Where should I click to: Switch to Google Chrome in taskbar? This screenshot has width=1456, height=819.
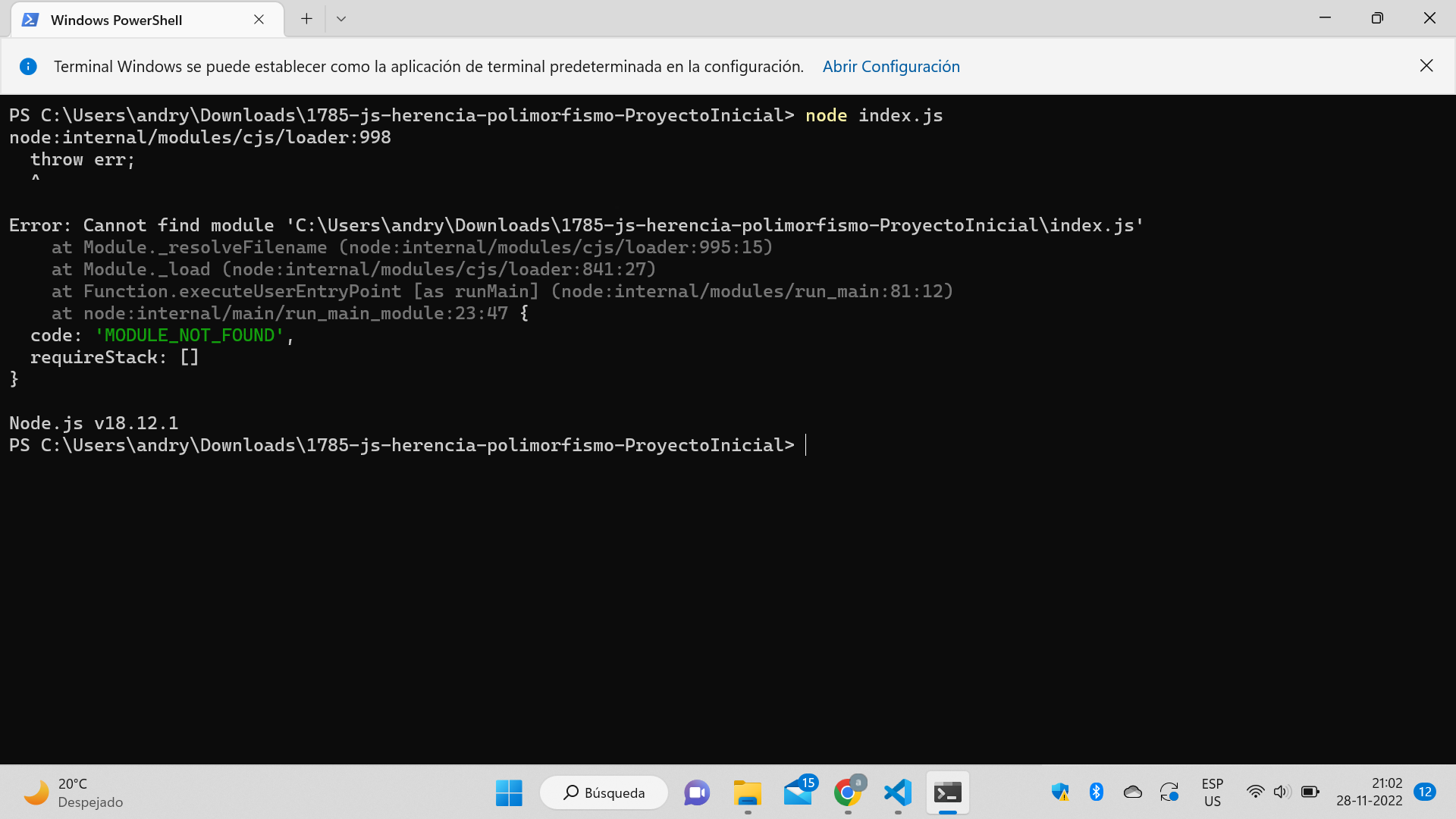click(848, 792)
